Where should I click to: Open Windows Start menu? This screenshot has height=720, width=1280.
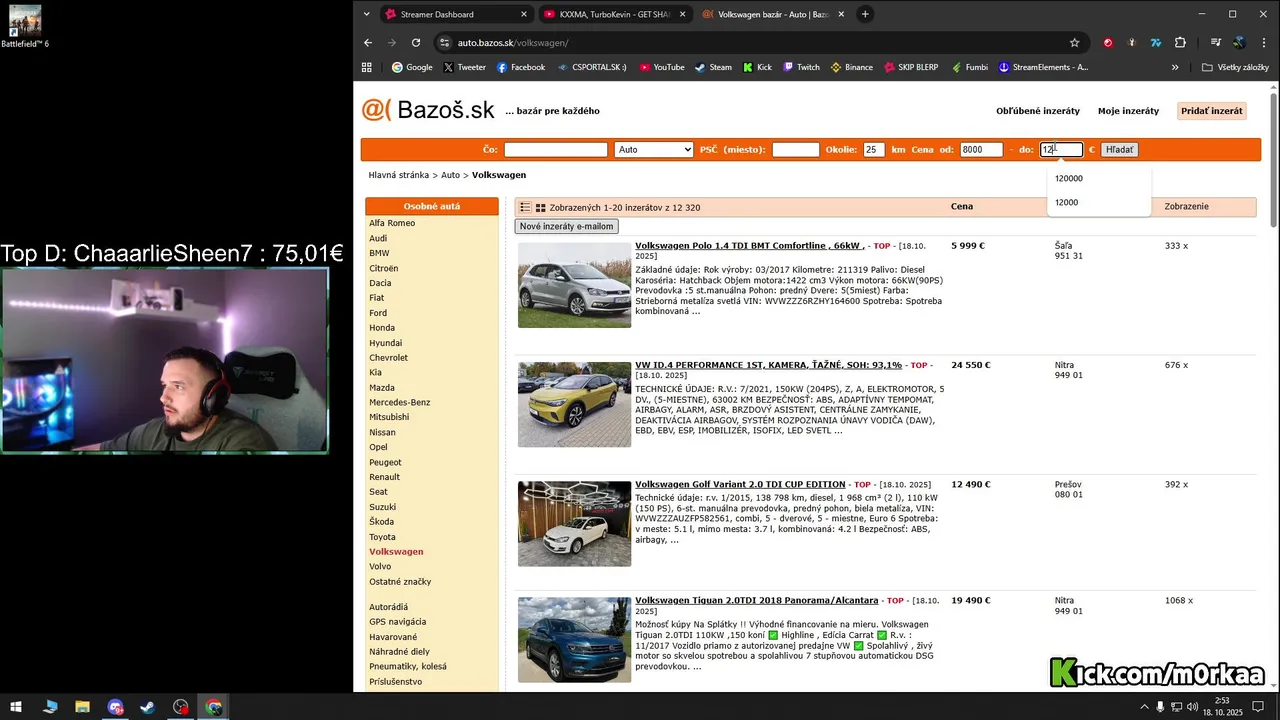coord(17,707)
